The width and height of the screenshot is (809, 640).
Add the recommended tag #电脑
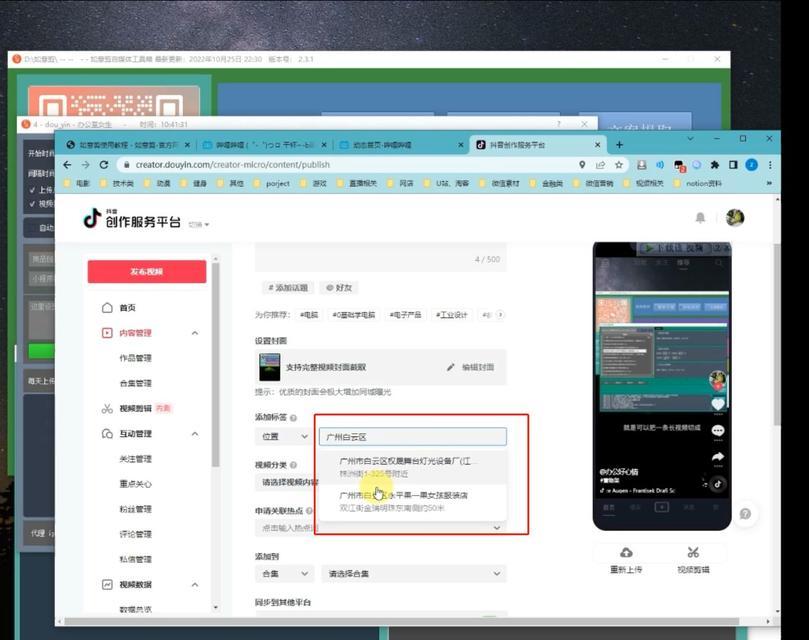pyautogui.click(x=310, y=314)
